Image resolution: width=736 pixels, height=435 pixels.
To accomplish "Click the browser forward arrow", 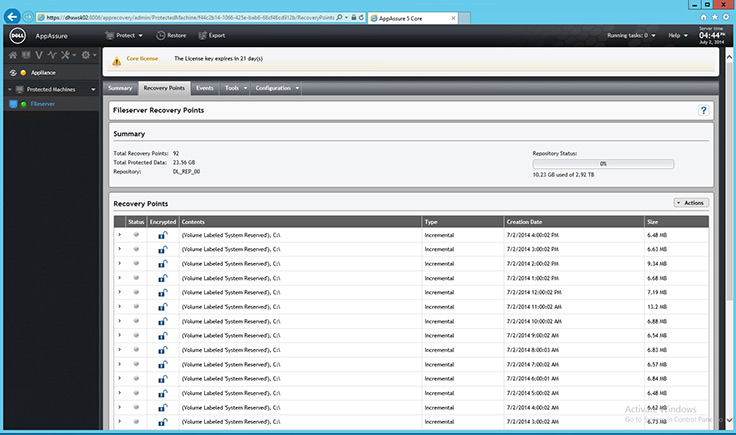I will point(28,17).
